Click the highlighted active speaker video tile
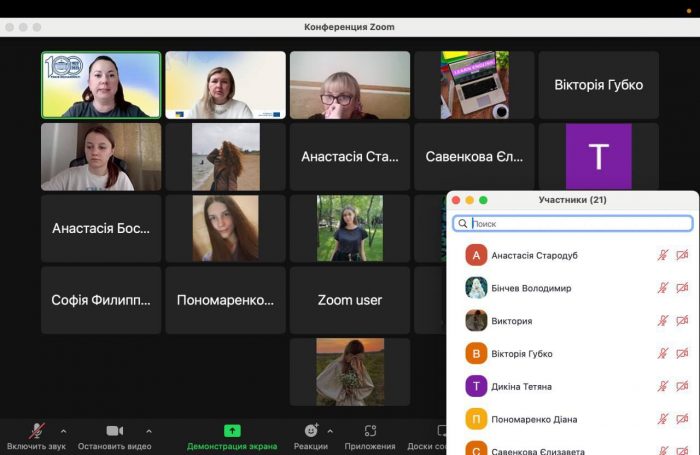The width and height of the screenshot is (700, 455). pyautogui.click(x=101, y=85)
